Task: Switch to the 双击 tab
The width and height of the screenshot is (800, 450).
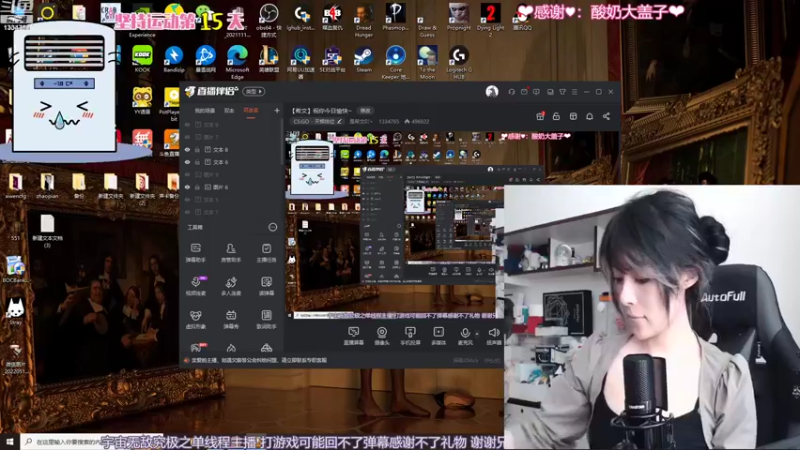Action: (229, 110)
